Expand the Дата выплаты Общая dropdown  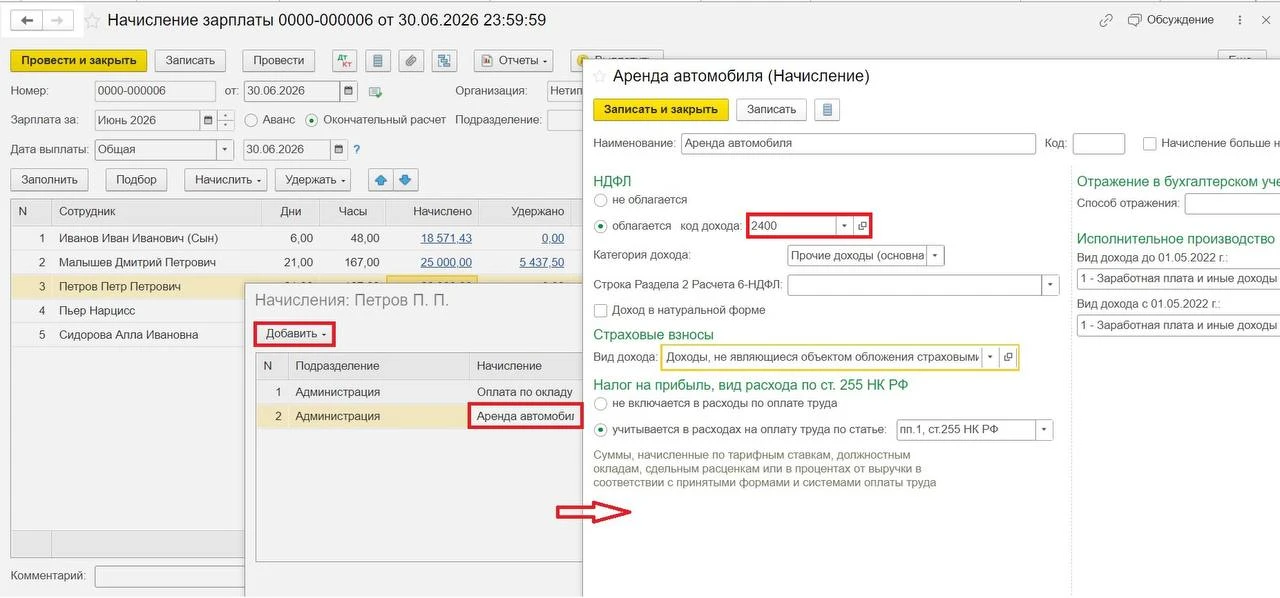pos(224,150)
